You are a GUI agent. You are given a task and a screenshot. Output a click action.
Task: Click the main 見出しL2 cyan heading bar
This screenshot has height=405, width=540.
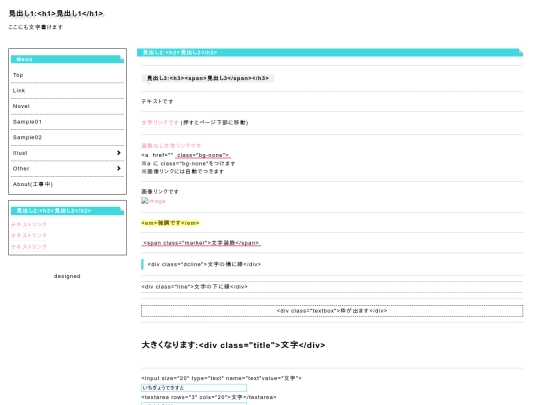pyautogui.click(x=330, y=52)
